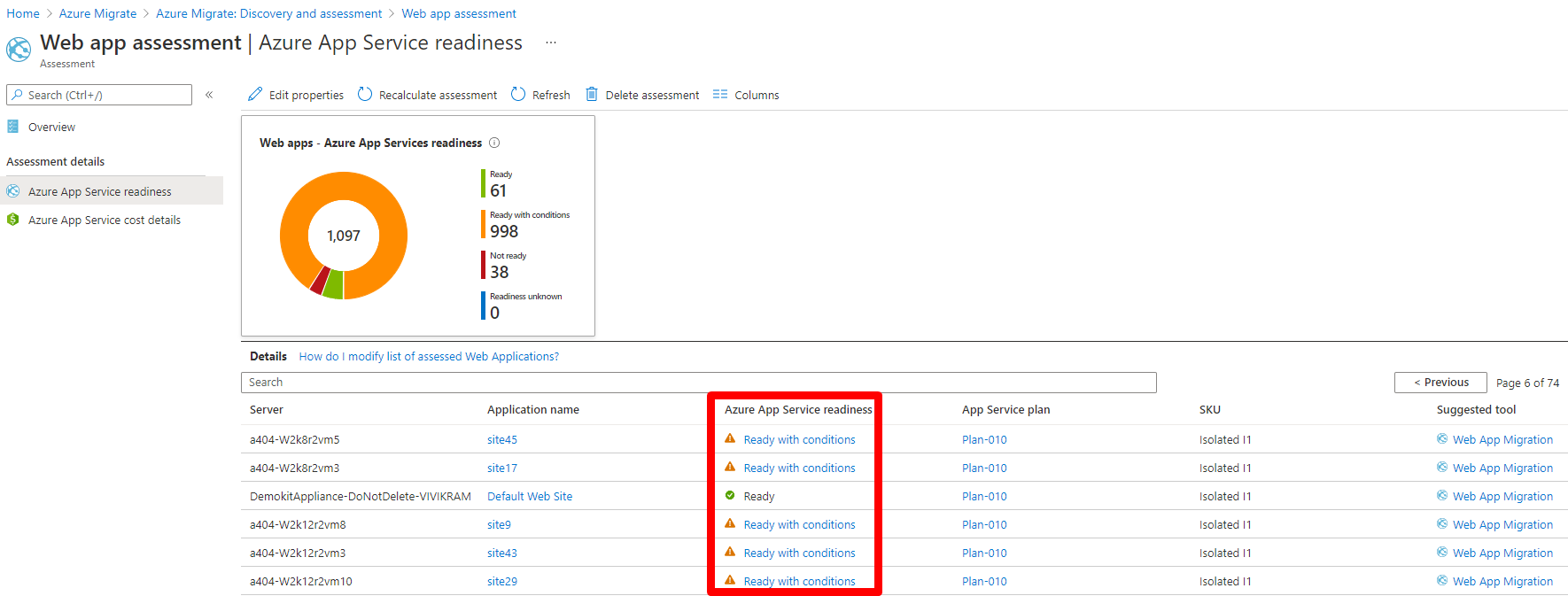Click Edit properties label

[x=307, y=95]
